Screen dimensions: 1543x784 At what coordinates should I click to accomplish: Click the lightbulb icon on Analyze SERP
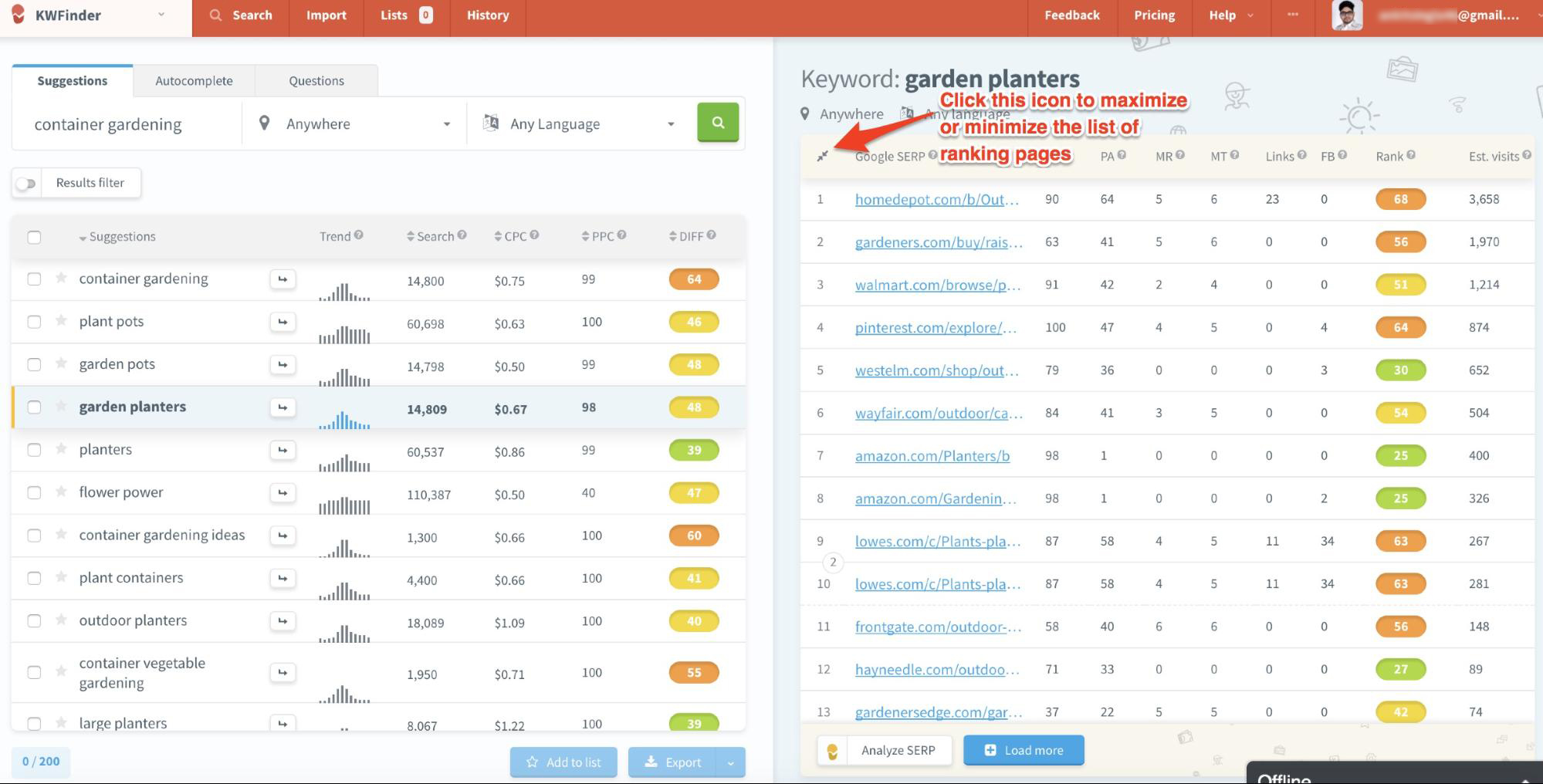[x=832, y=749]
